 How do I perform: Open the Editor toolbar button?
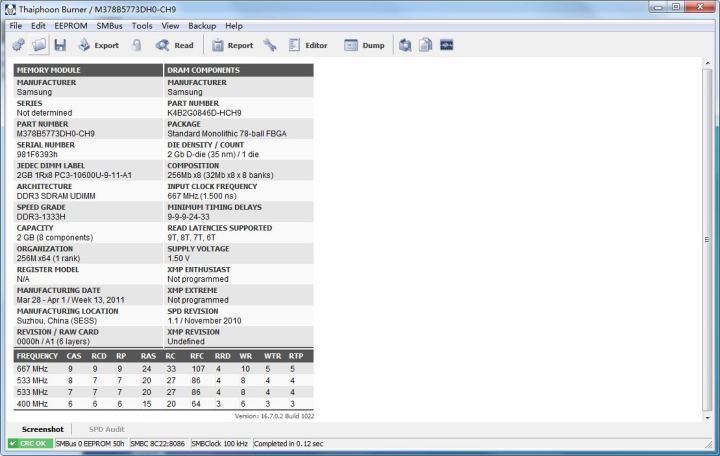tap(308, 45)
